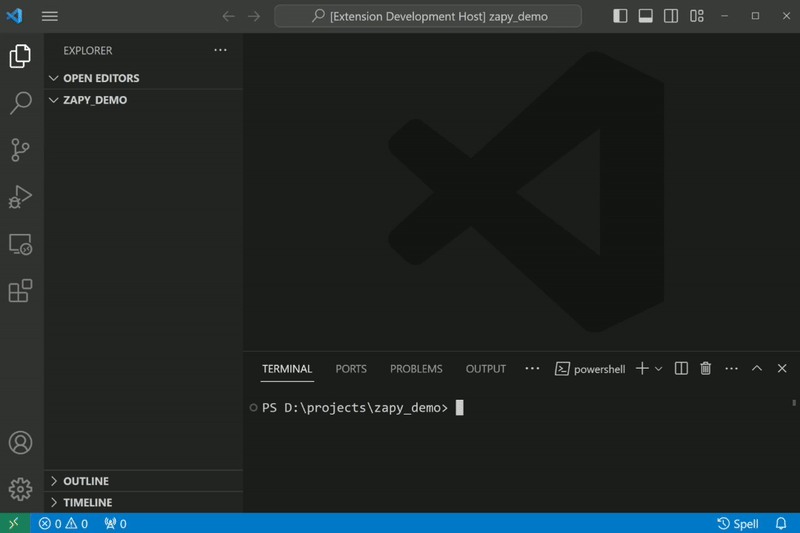Click the VS Code logo icon
This screenshot has width=800, height=533.
[x=14, y=16]
